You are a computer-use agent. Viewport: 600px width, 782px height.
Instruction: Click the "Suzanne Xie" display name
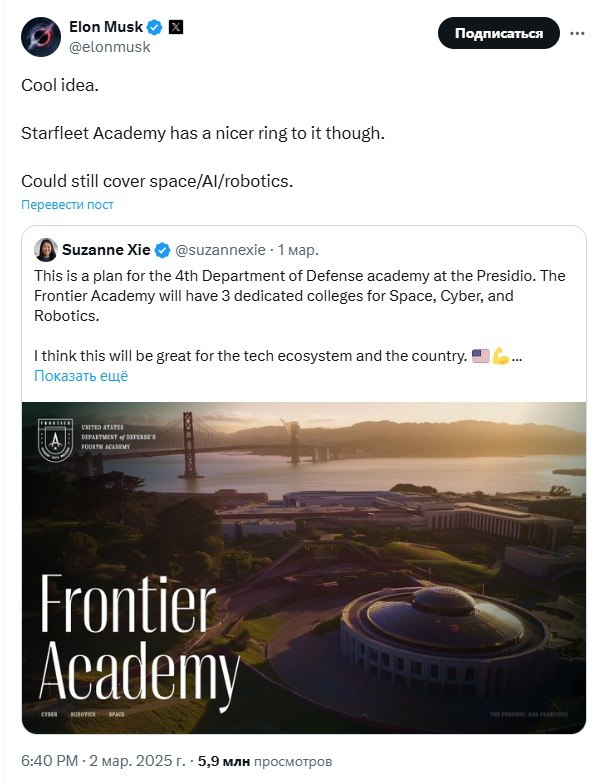point(107,249)
